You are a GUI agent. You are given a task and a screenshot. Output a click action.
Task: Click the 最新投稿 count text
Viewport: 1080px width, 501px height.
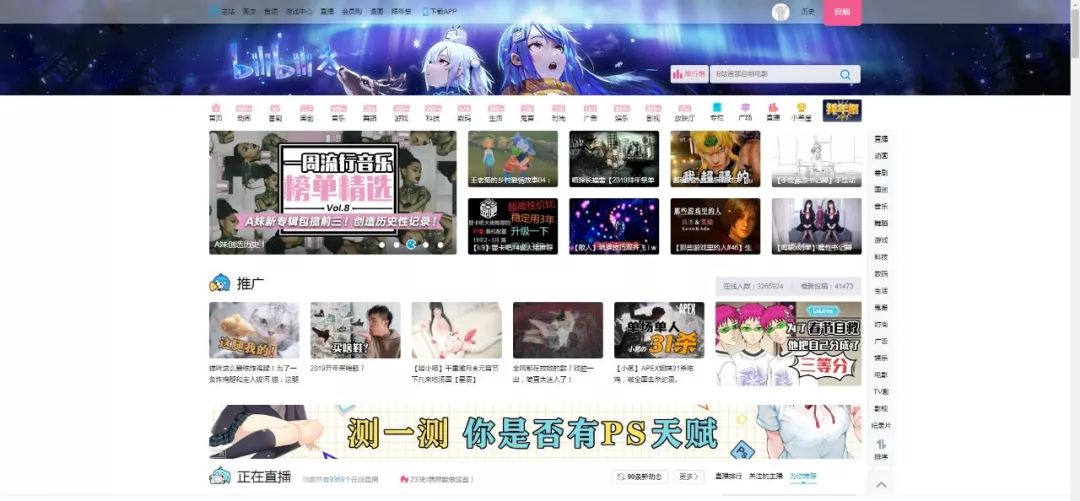point(827,286)
